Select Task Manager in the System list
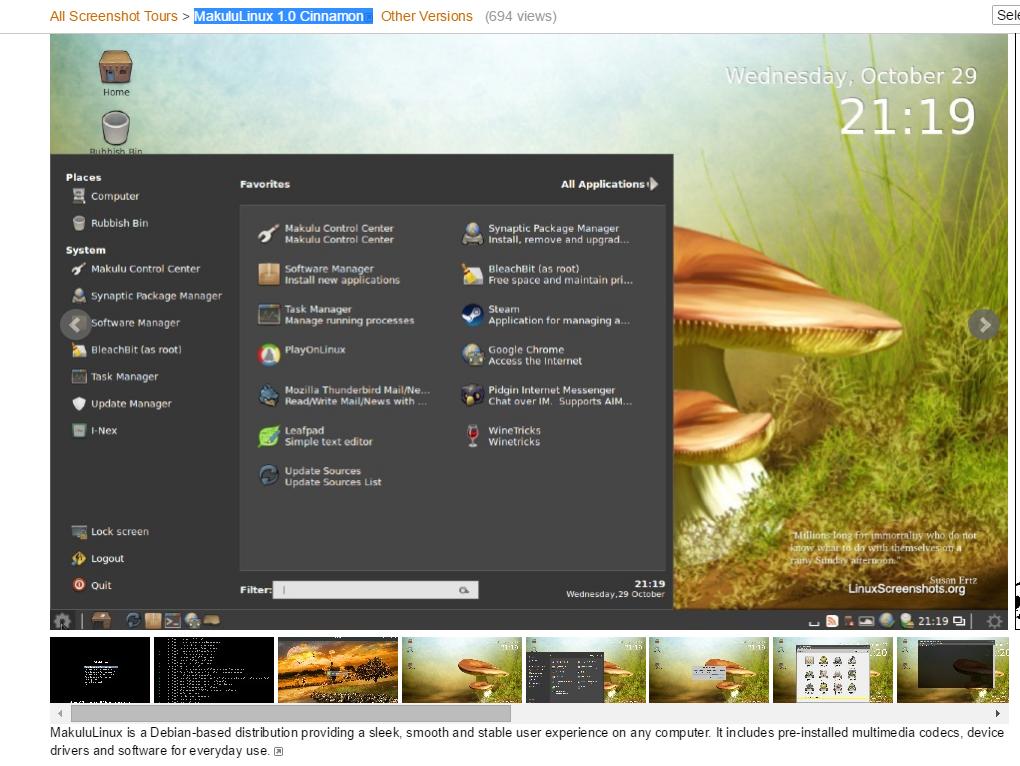 point(114,376)
